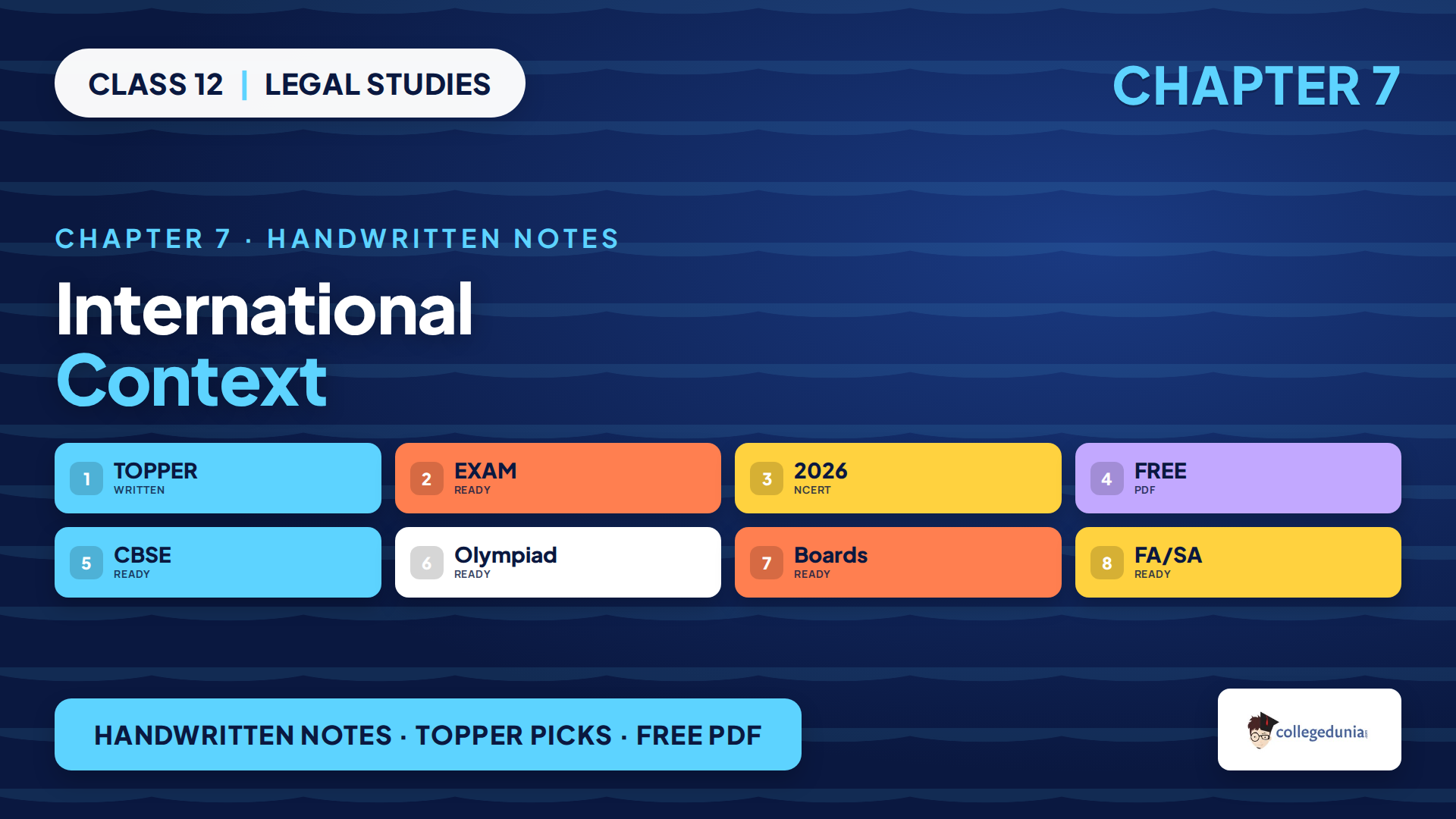
Task: Click the CHAPTER 7 heading text
Action: [x=1256, y=86]
